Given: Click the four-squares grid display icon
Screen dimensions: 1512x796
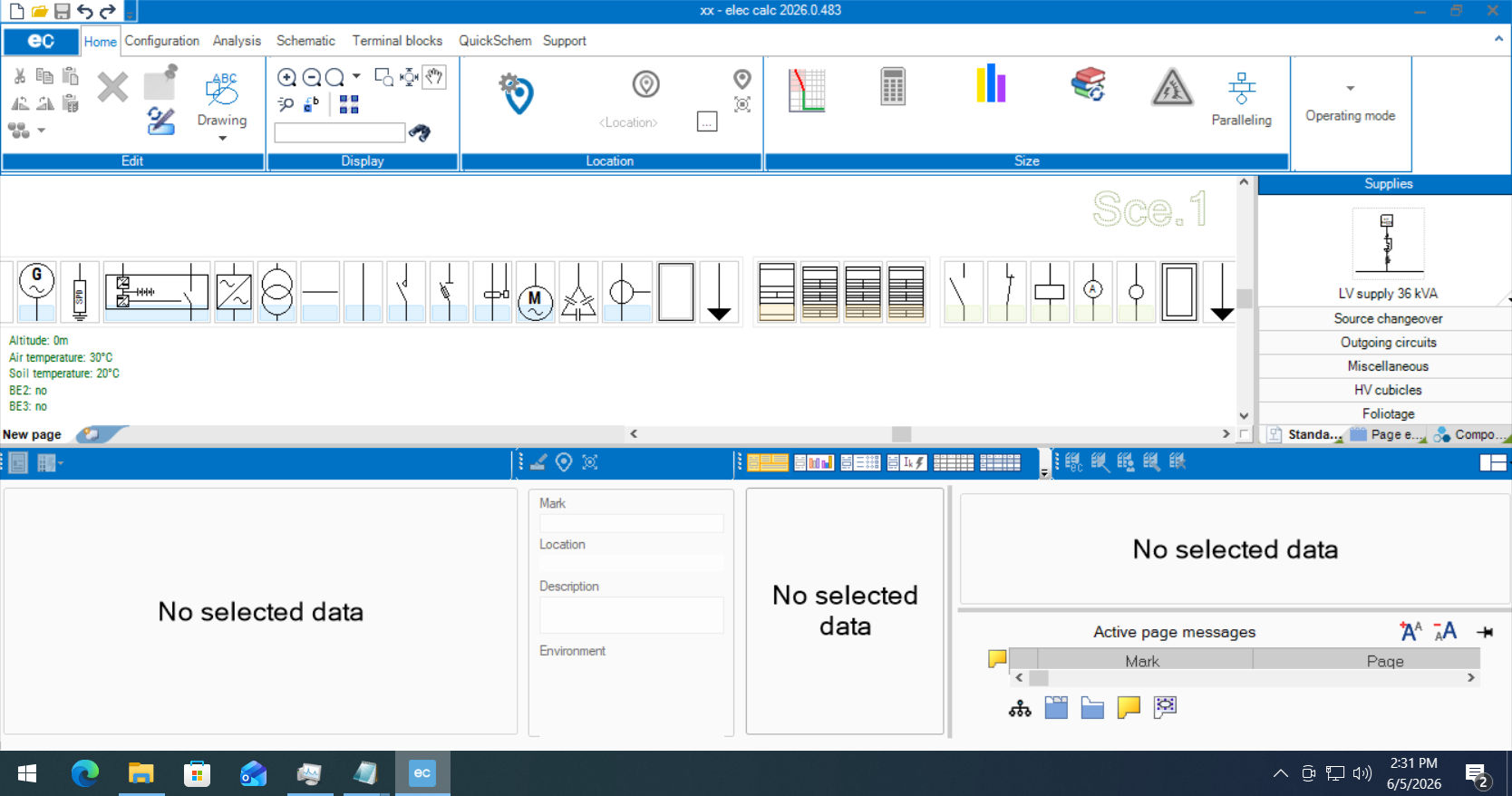Looking at the screenshot, I should click(x=349, y=104).
